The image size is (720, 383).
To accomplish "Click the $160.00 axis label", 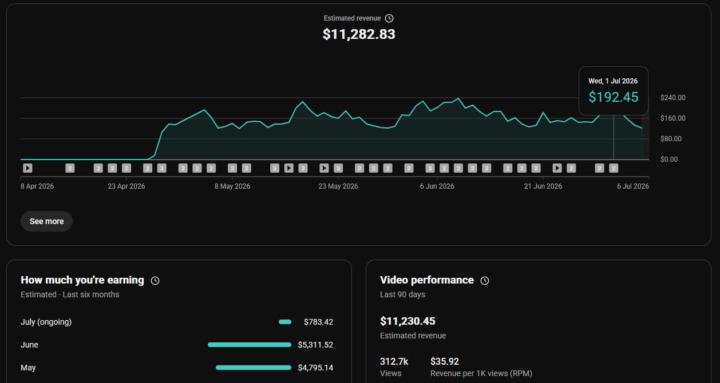I will click(x=673, y=118).
